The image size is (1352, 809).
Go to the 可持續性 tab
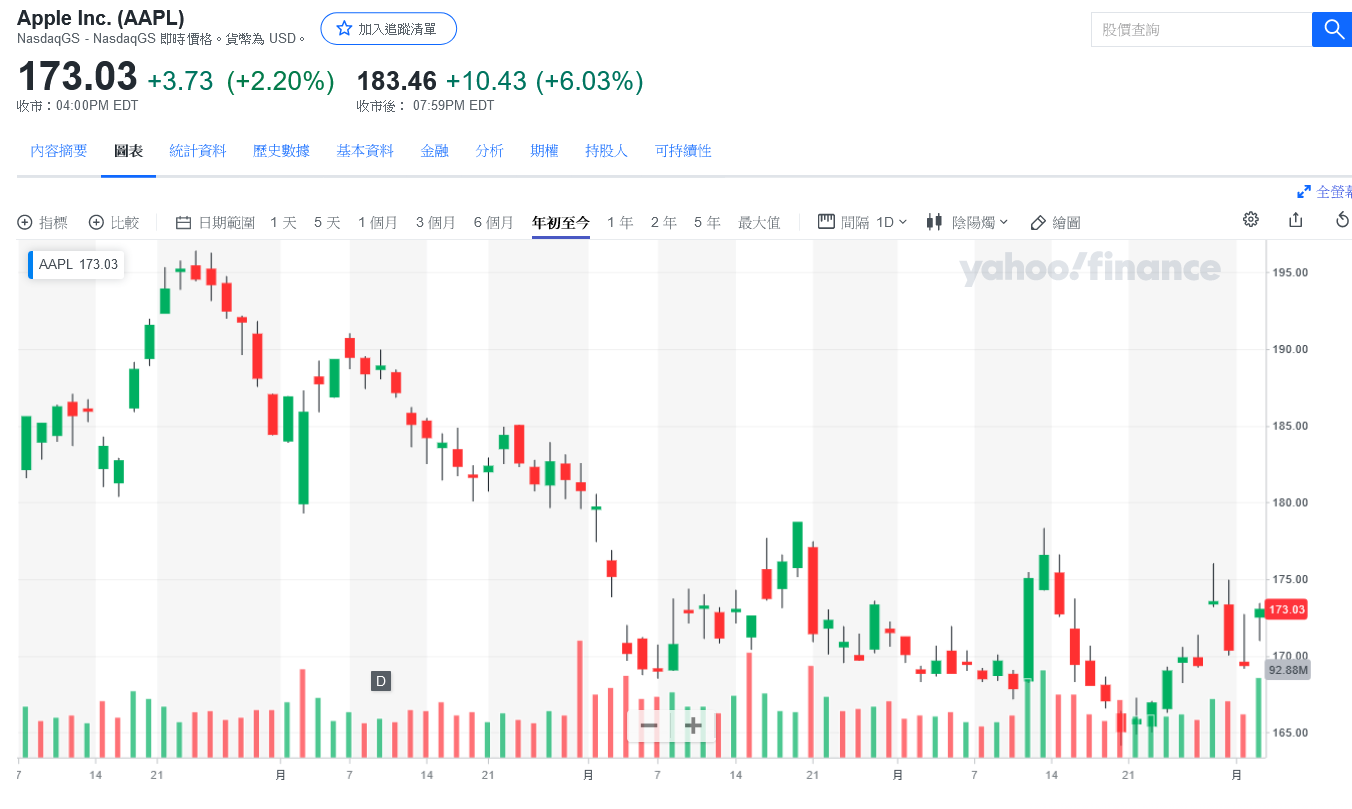[683, 151]
